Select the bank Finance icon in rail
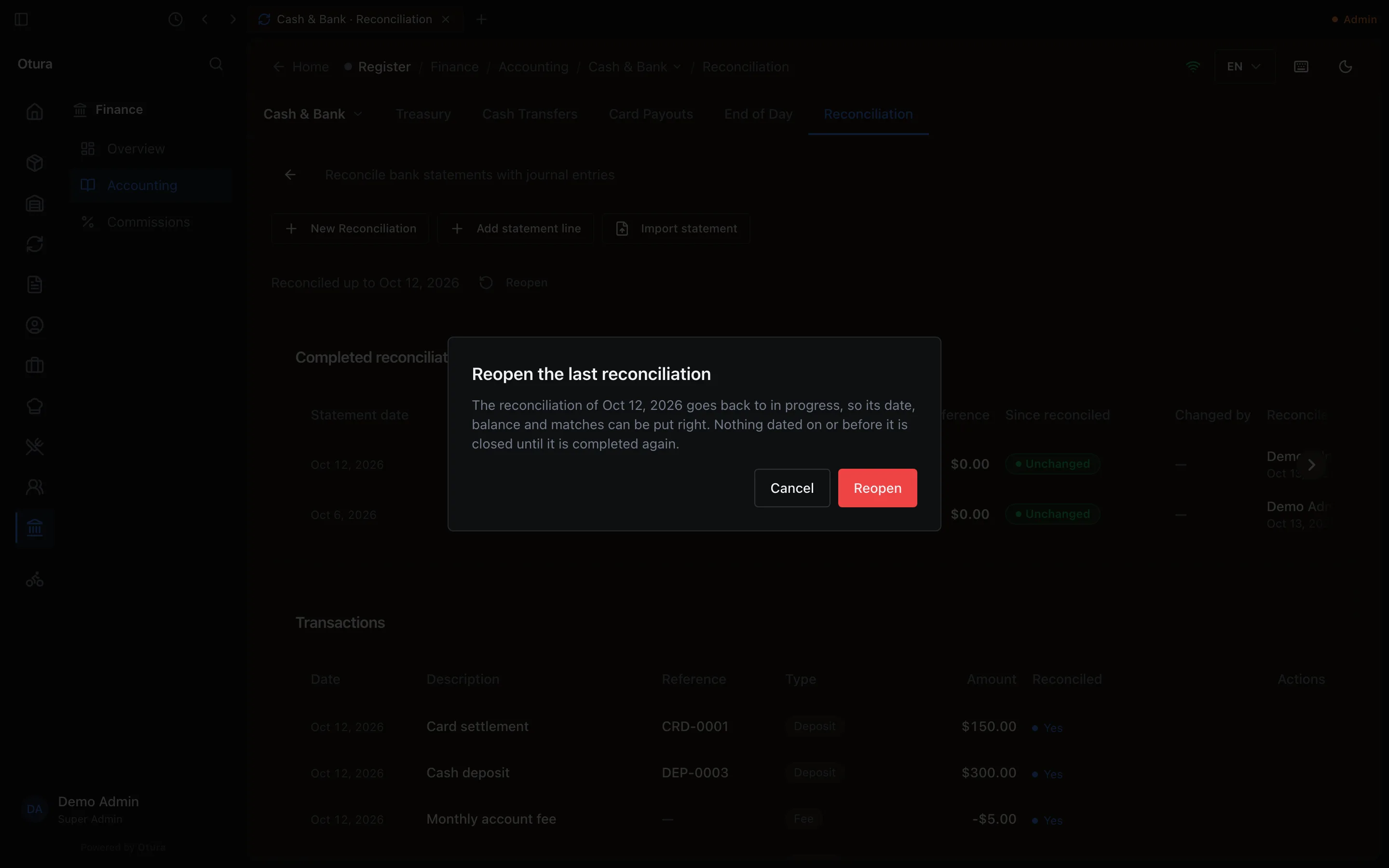This screenshot has width=1389, height=868. [x=34, y=528]
